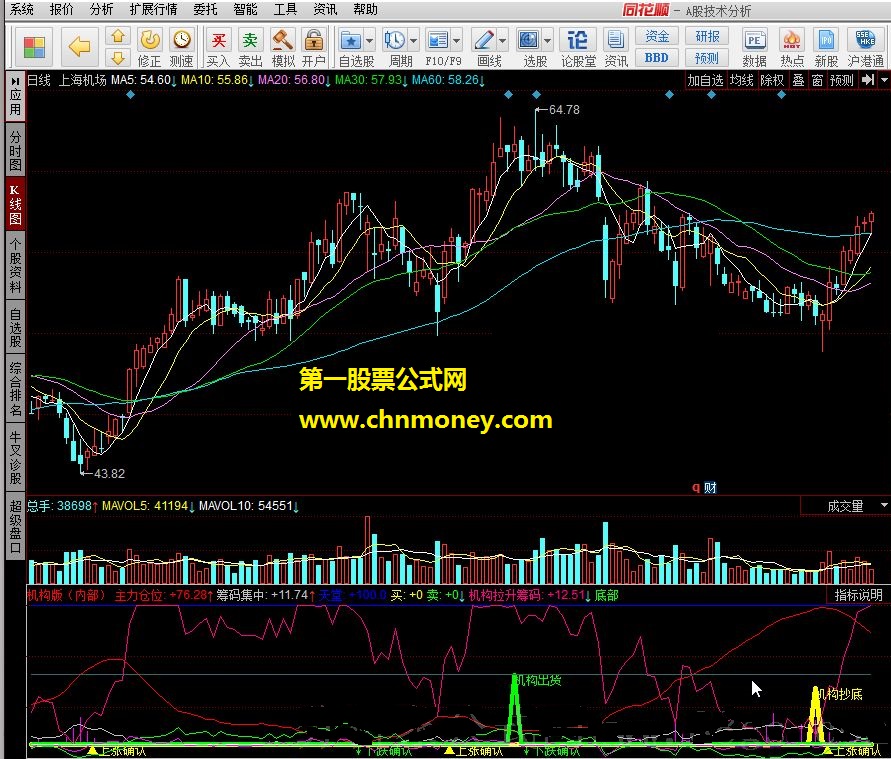
Task: Expand the 自选股 dropdown arrow
Action: pos(370,40)
